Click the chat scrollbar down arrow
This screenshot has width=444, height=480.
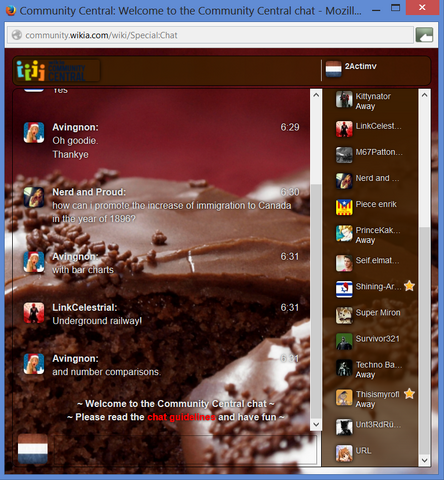(316, 425)
